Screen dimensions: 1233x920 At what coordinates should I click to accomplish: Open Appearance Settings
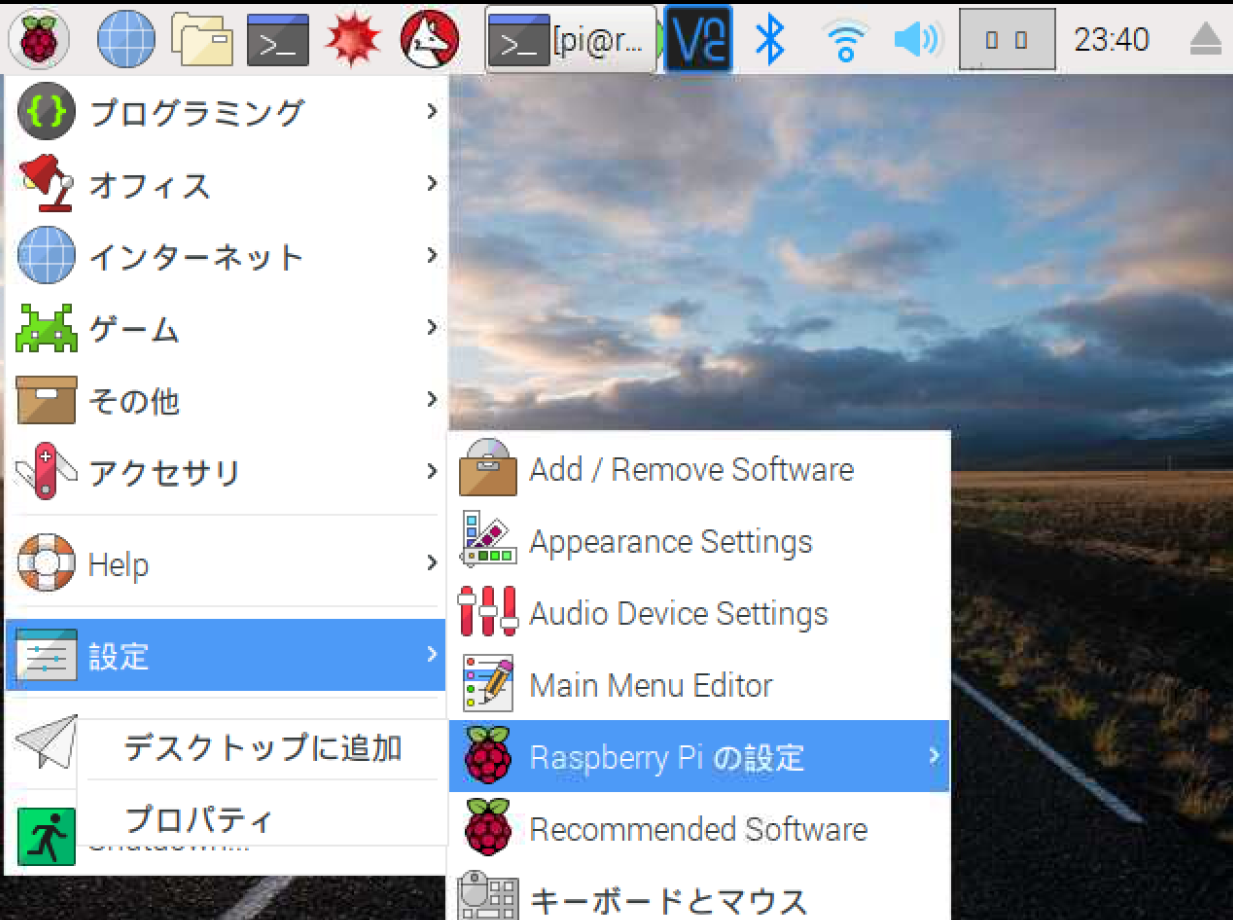[x=699, y=541]
